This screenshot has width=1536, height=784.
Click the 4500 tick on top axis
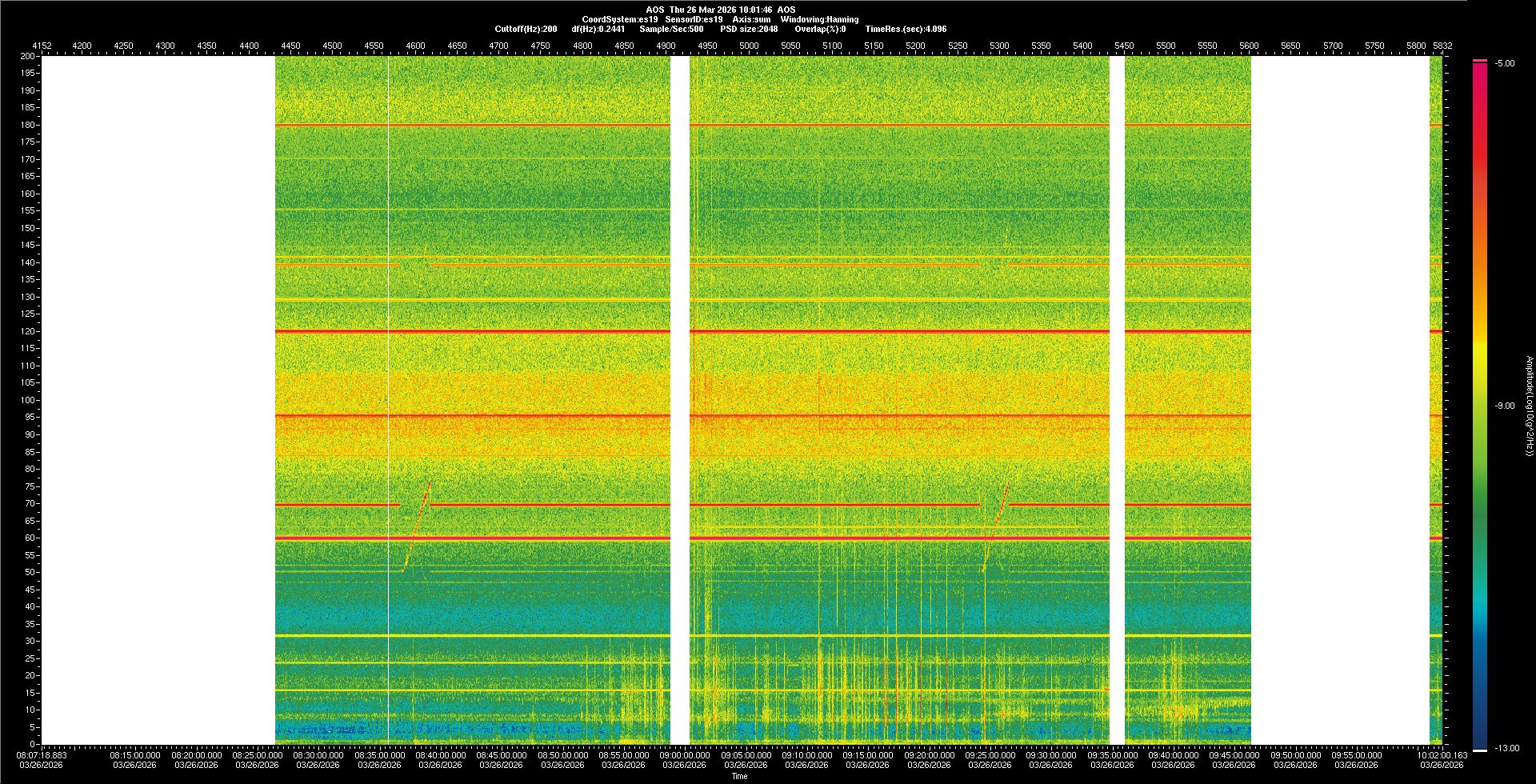332,46
